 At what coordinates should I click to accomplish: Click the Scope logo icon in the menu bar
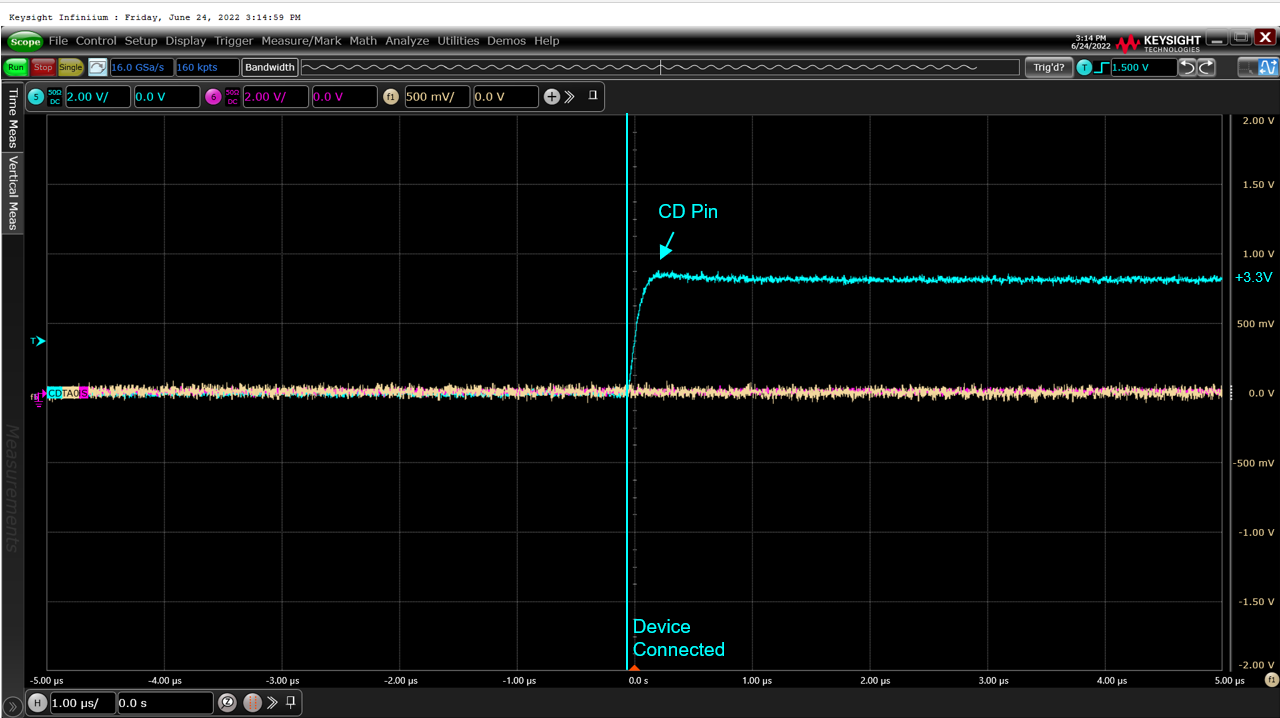(24, 41)
